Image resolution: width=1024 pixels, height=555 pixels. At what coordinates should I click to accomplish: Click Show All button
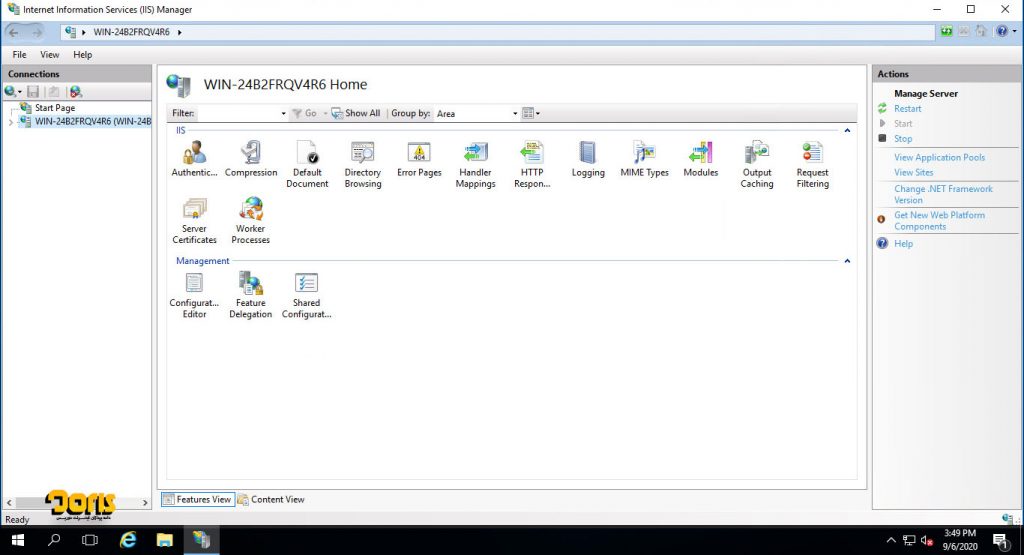356,114
